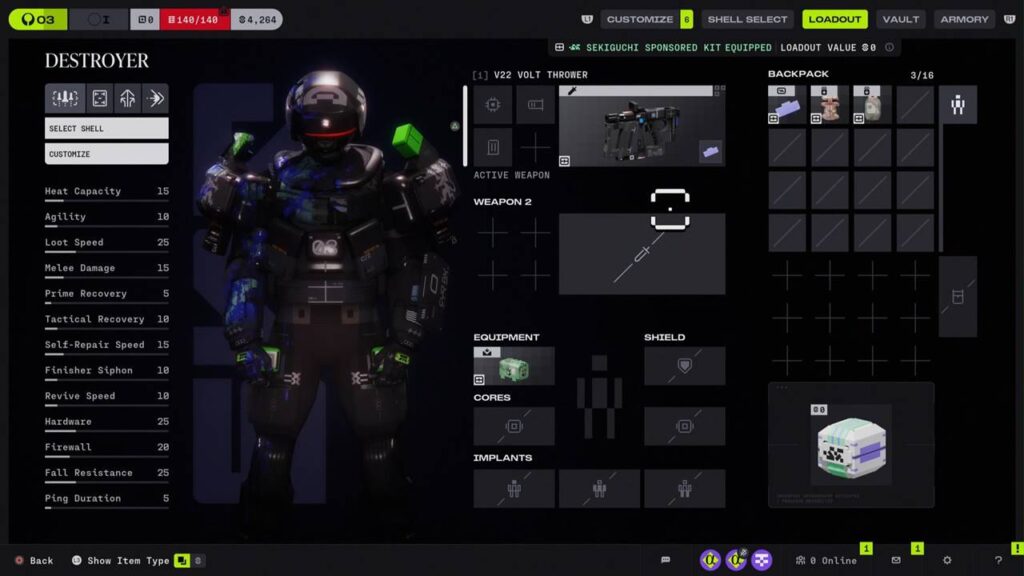Click the Select Shell button
1024x576 pixels.
106,128
